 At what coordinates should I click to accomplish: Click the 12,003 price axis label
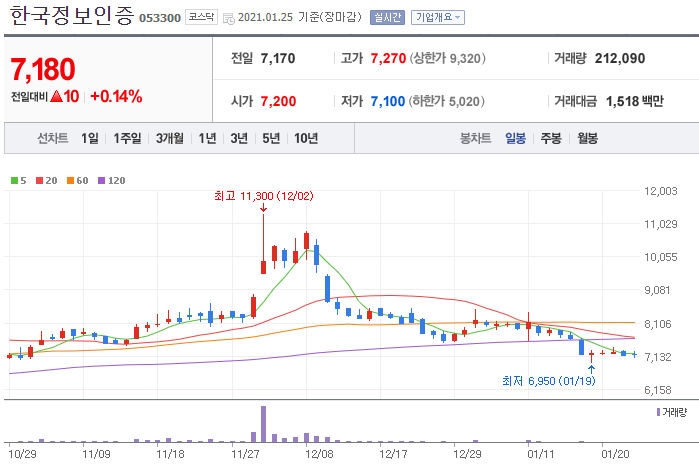(661, 191)
